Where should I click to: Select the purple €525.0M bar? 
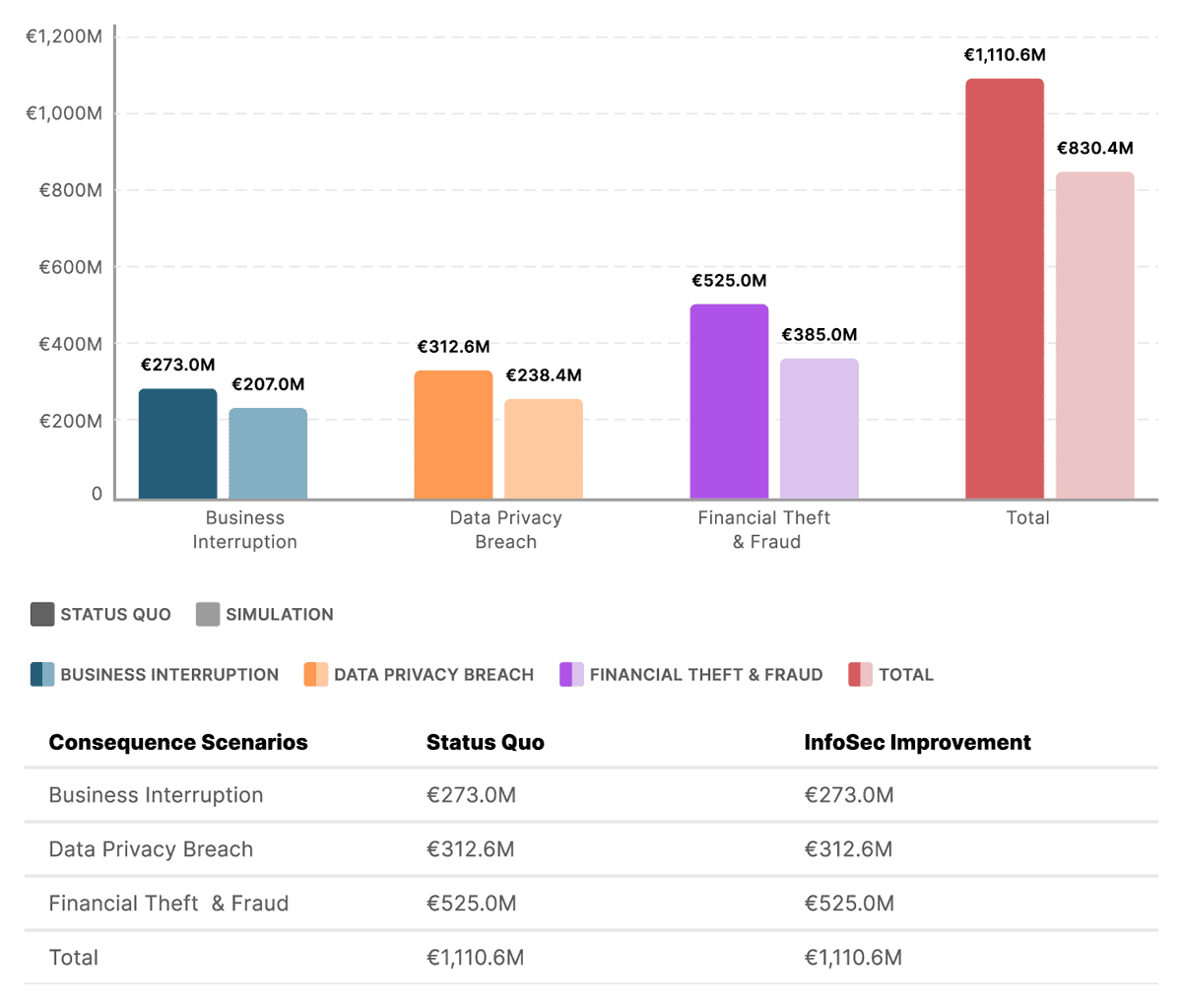729,401
